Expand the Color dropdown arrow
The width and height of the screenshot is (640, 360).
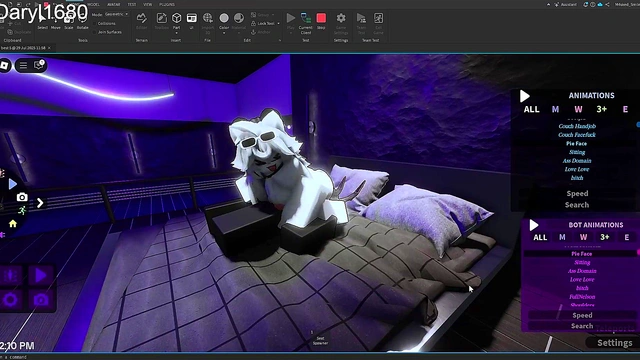click(224, 33)
